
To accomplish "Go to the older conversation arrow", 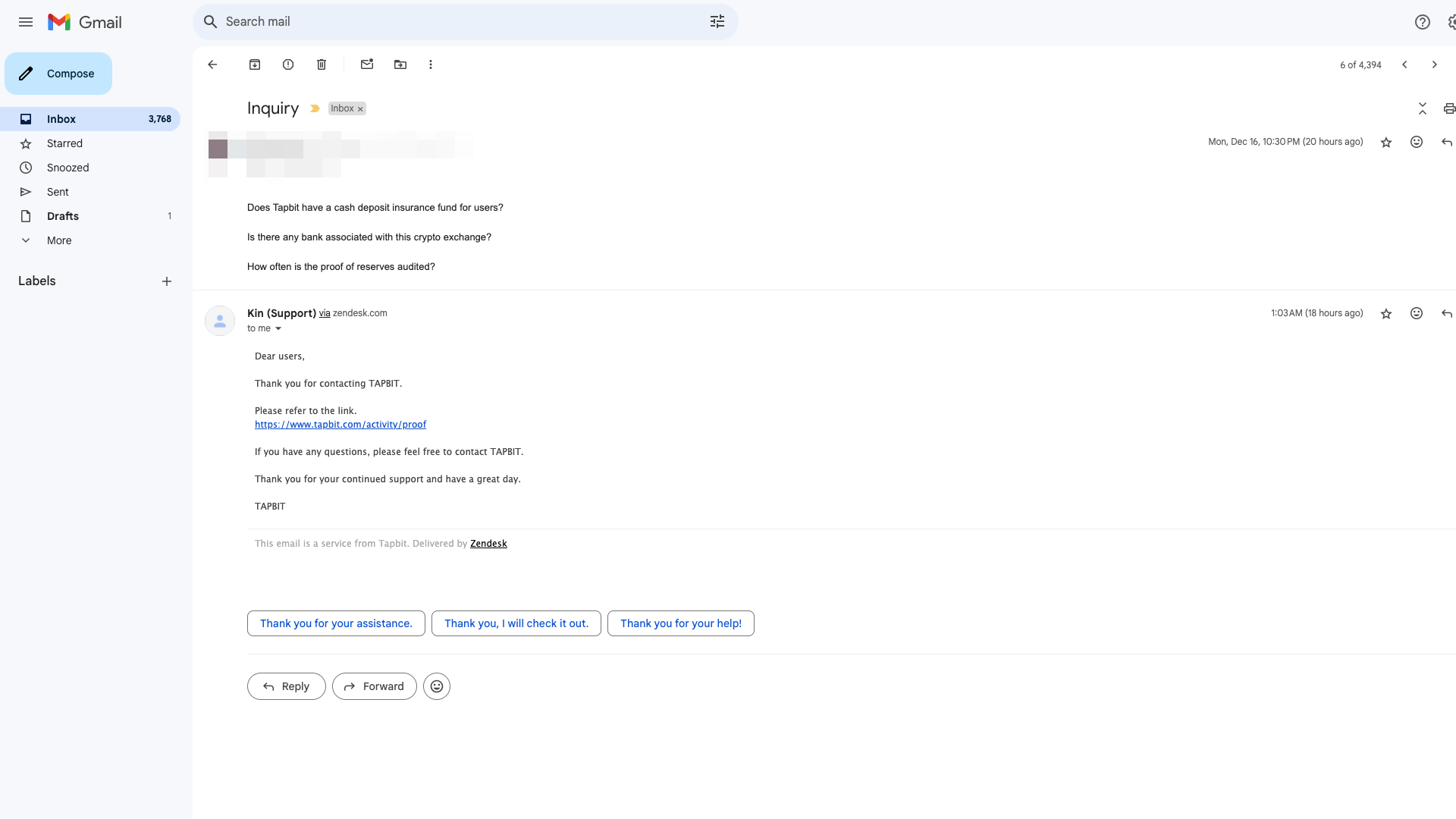I will (1434, 64).
